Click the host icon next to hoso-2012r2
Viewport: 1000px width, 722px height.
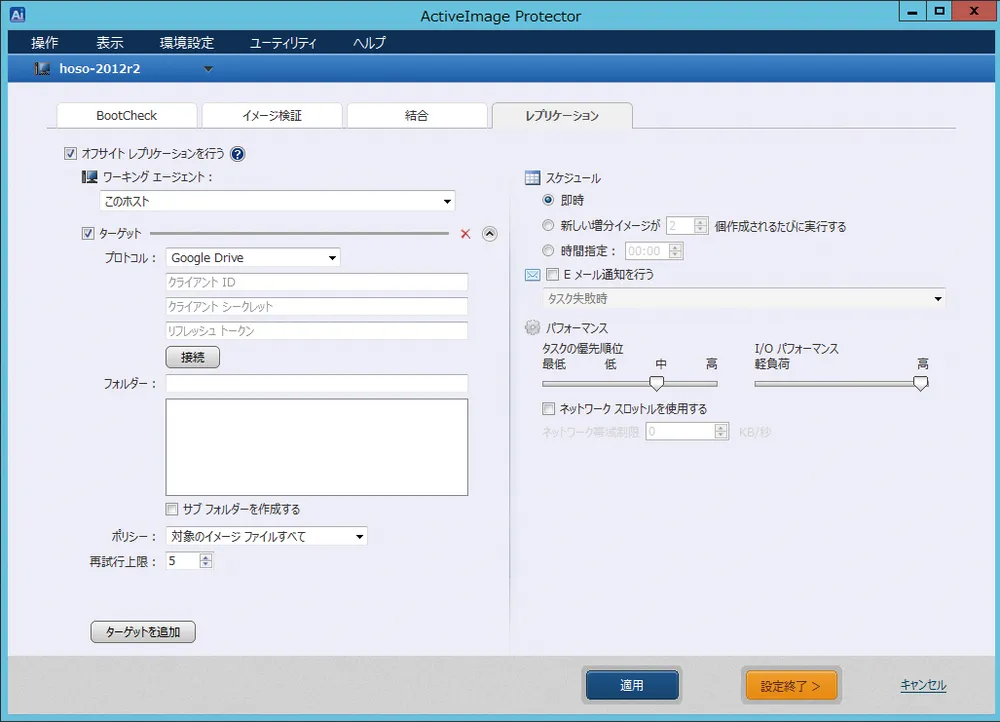point(41,68)
